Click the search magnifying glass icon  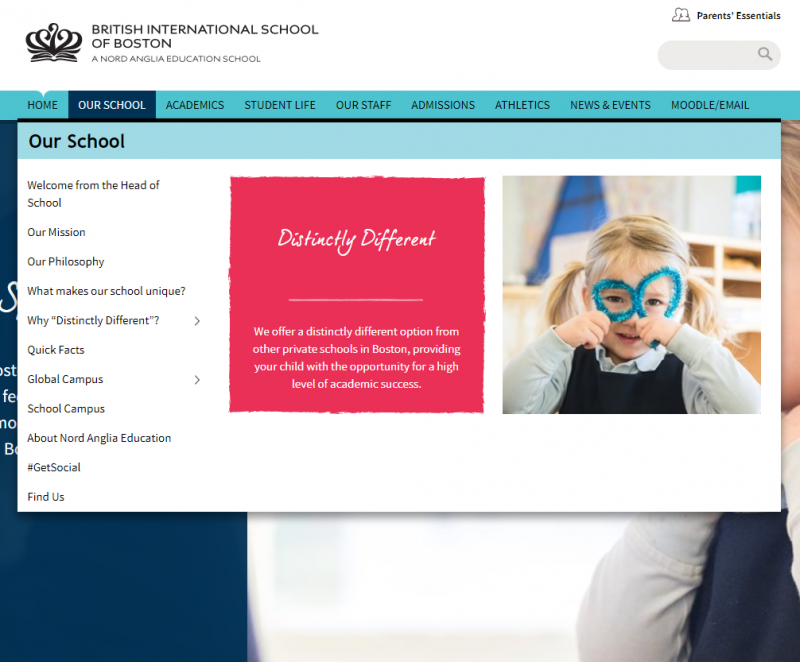click(x=765, y=54)
